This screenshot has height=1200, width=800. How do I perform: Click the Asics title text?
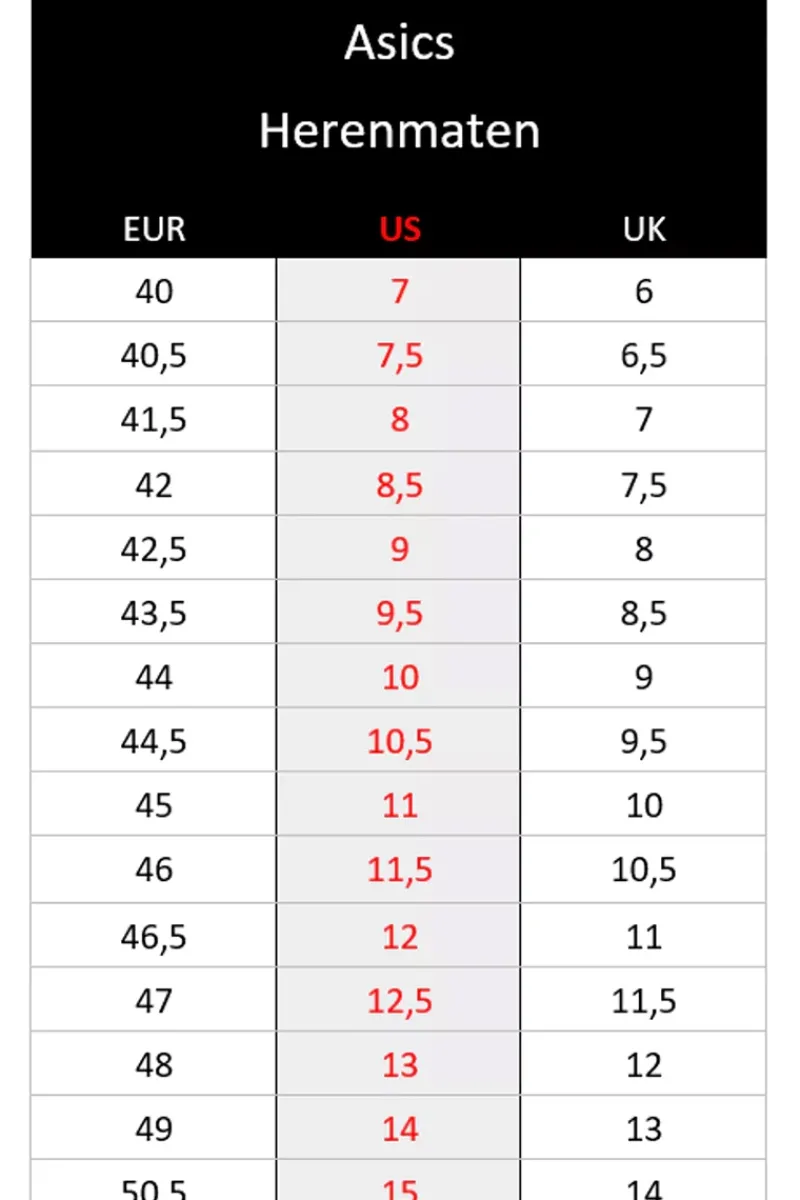pos(400,43)
